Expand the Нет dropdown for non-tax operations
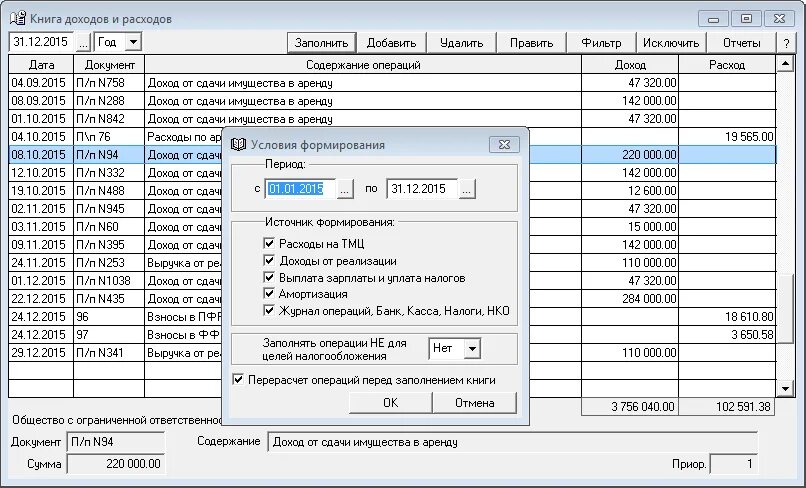The width and height of the screenshot is (806, 488). tap(472, 349)
